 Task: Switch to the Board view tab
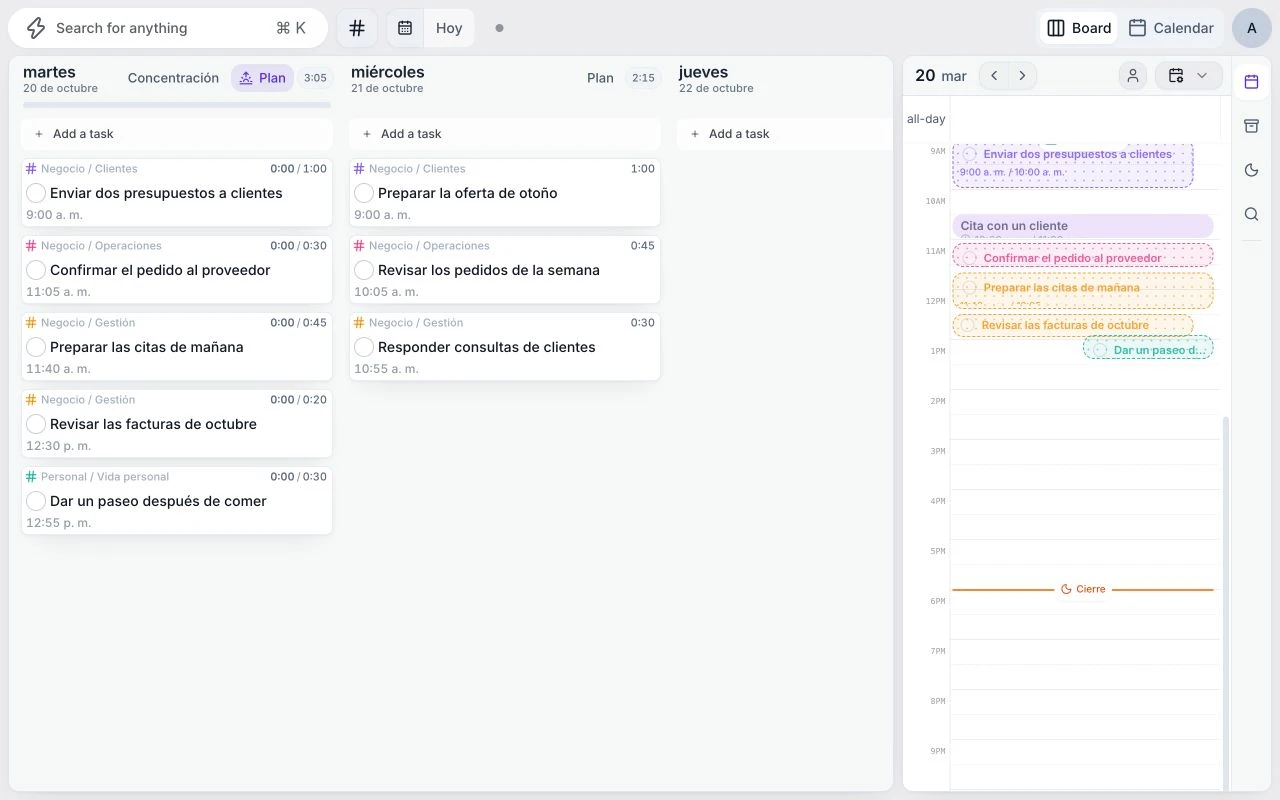pyautogui.click(x=1079, y=28)
